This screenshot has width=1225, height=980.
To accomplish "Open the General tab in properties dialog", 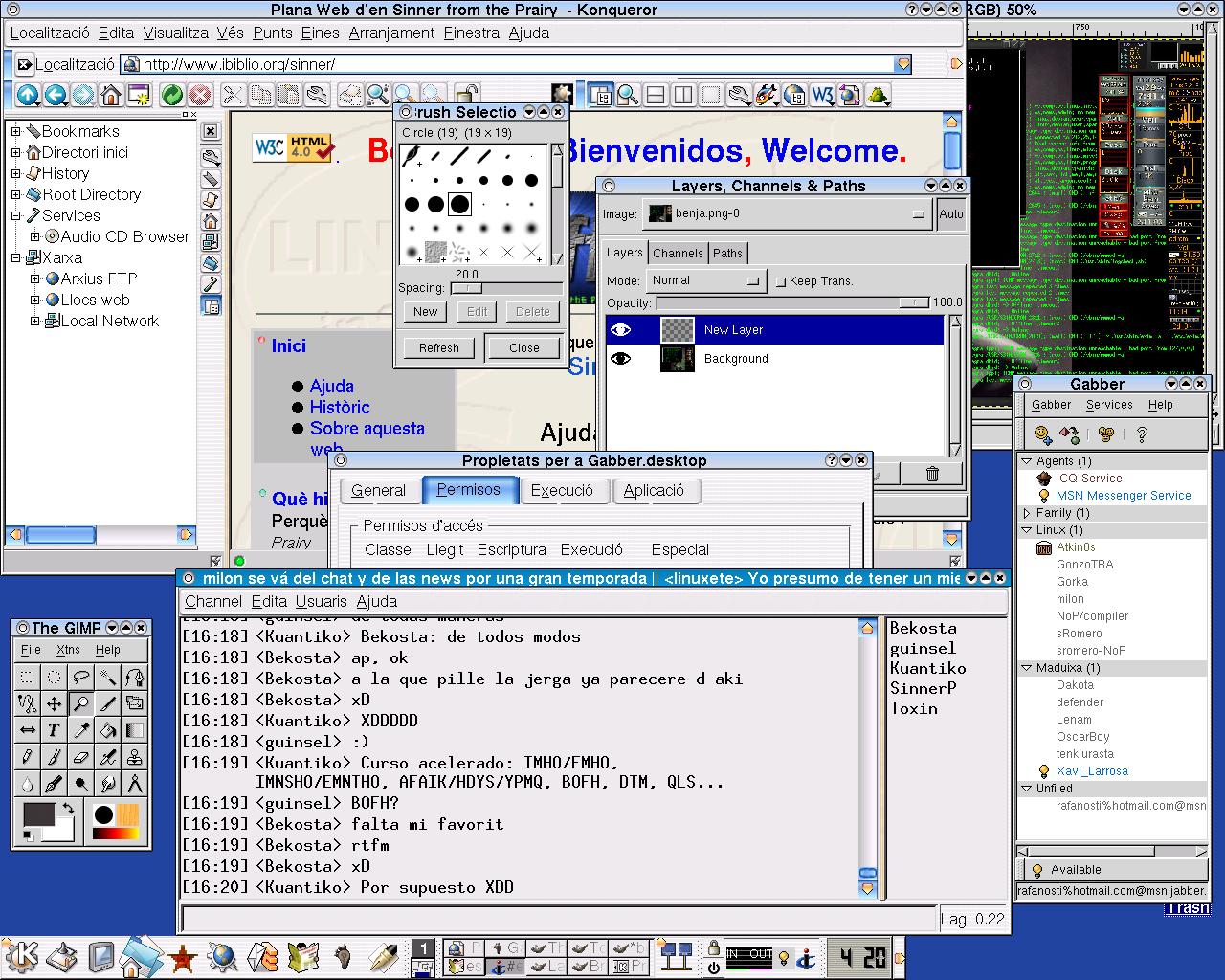I will click(379, 491).
